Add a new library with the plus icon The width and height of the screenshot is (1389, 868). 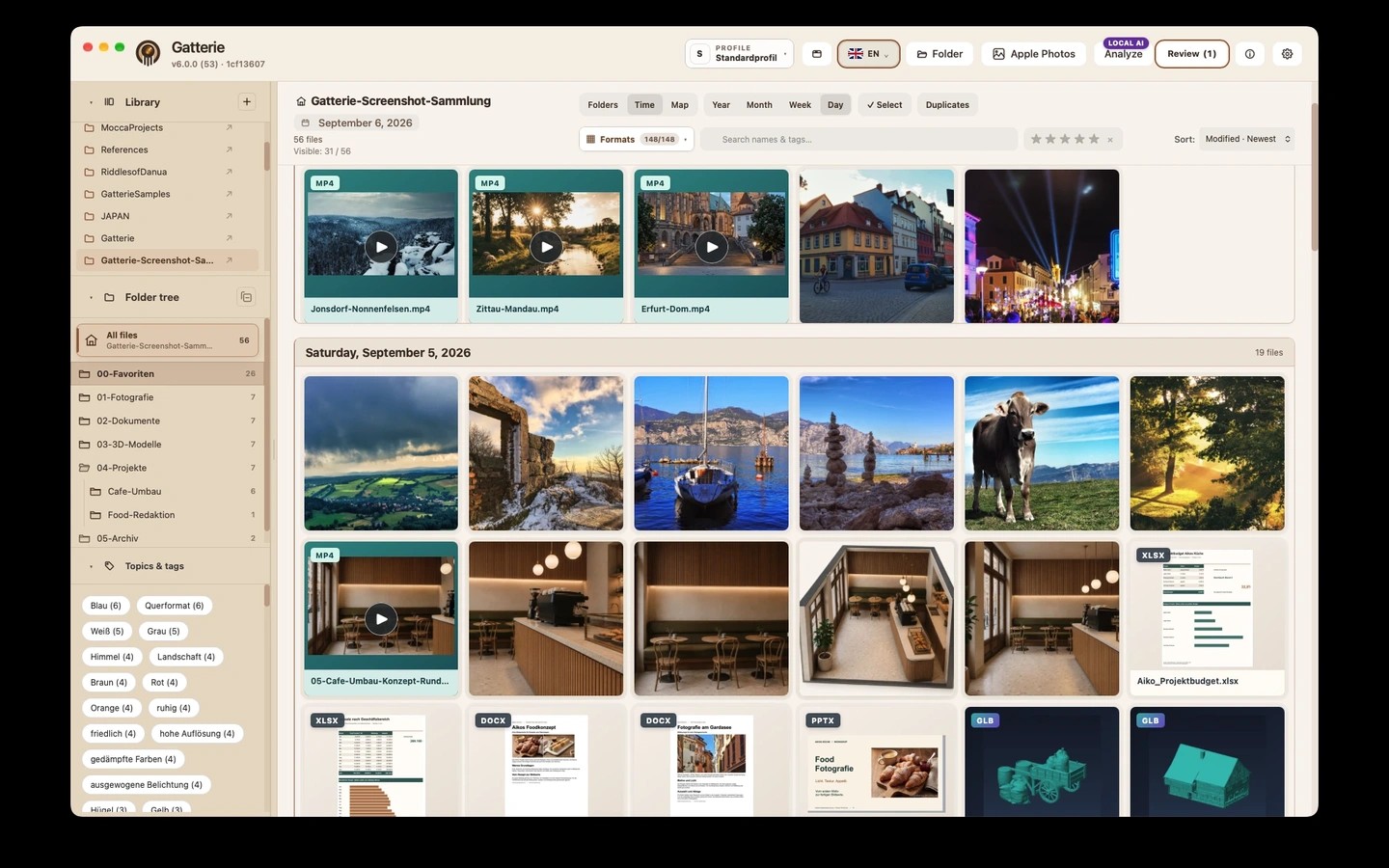[x=247, y=101]
